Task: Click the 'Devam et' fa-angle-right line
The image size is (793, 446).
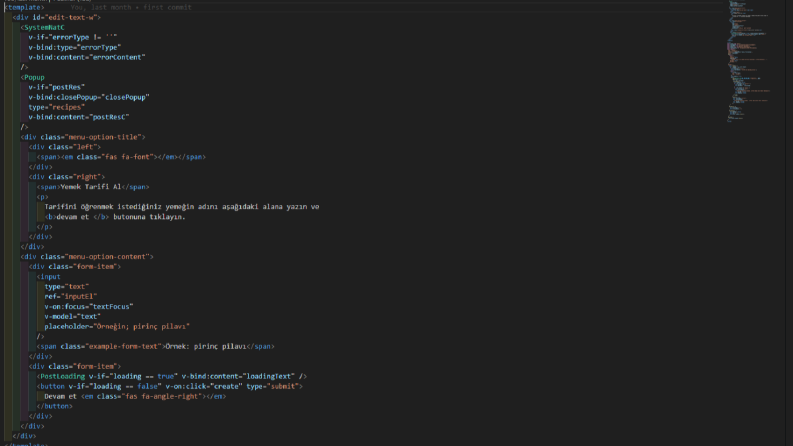Action: (x=136, y=396)
